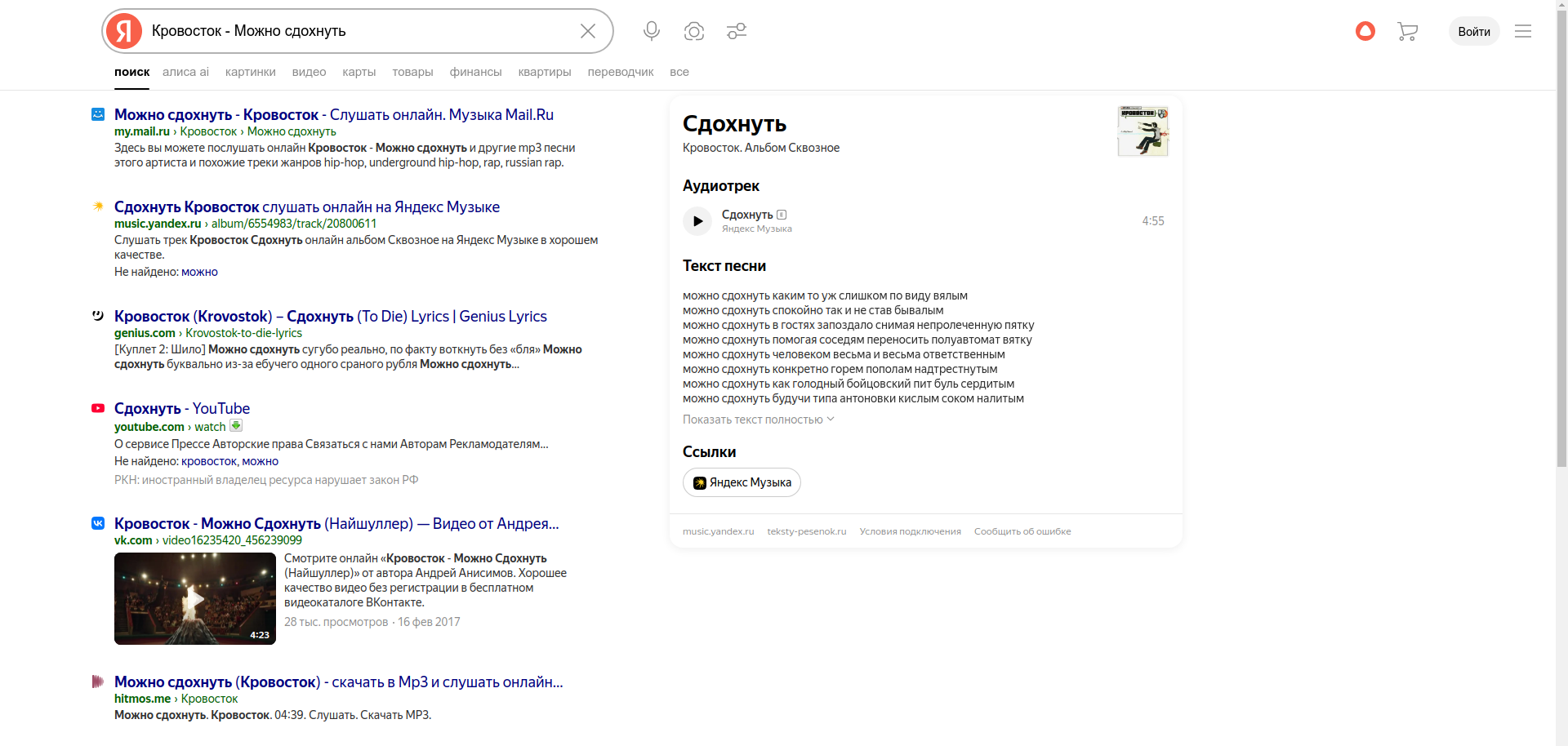
Task: Open search settings sliders icon
Action: pos(737,31)
